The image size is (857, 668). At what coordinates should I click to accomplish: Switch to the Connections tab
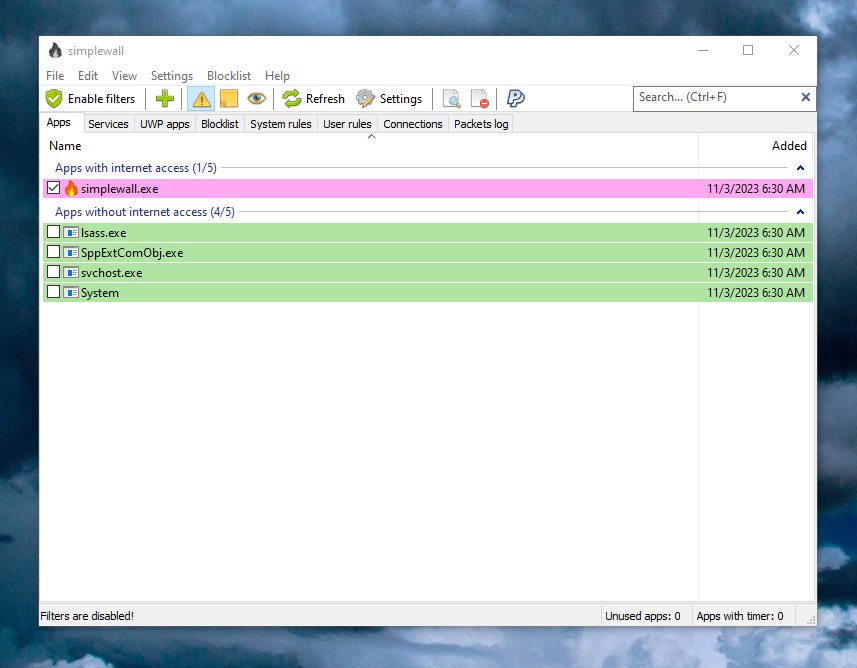click(413, 124)
